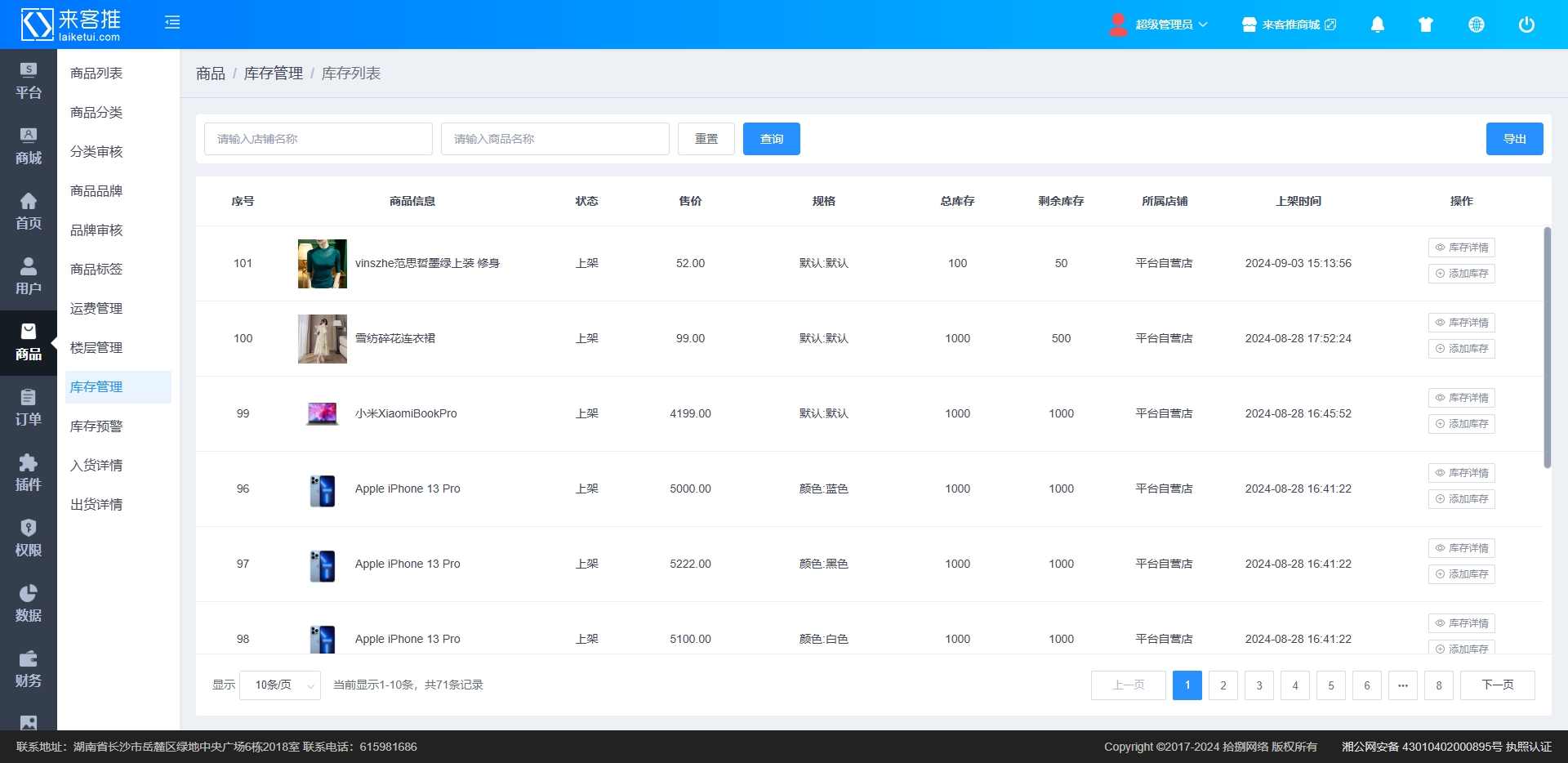Screen dimensions: 1568x763
Task: View 库存详情 for vinszhe product row
Action: pos(1461,248)
